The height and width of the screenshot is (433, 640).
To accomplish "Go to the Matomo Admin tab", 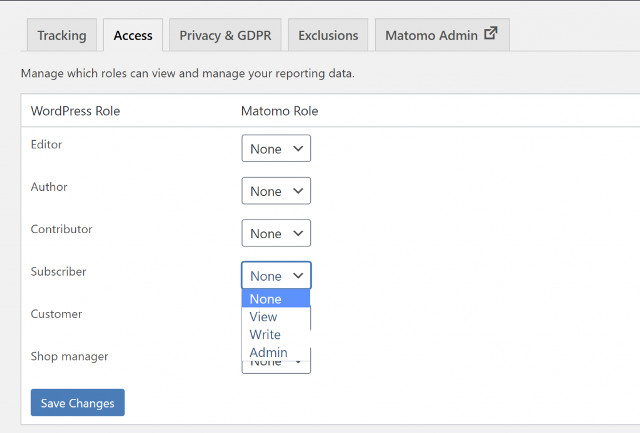I will click(442, 35).
